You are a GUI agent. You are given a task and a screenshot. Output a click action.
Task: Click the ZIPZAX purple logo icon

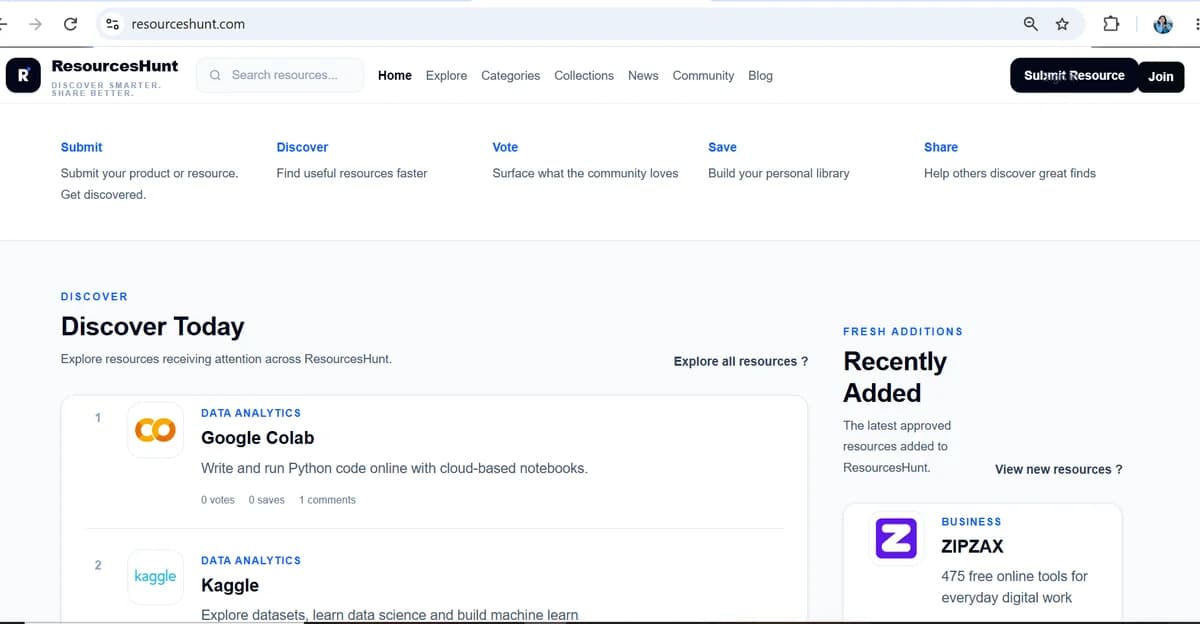pos(896,538)
